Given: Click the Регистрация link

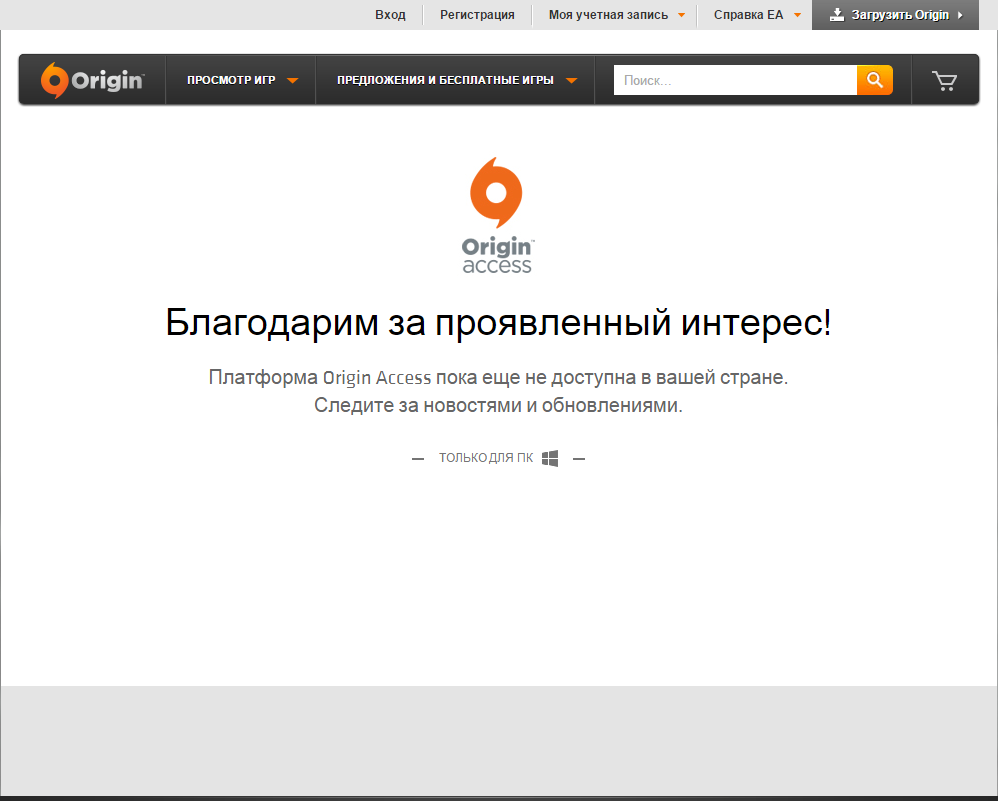Looking at the screenshot, I should click(x=477, y=15).
